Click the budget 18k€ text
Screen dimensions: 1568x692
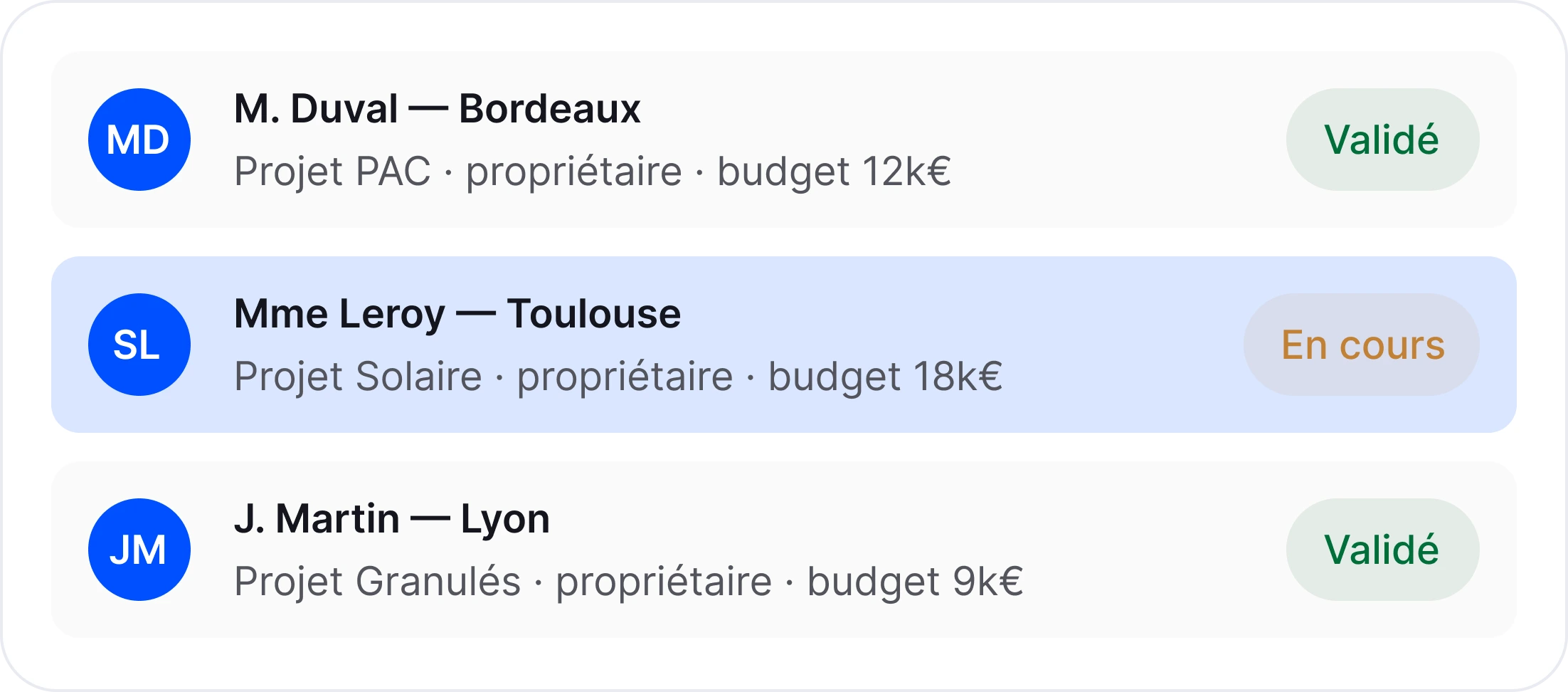tap(885, 377)
